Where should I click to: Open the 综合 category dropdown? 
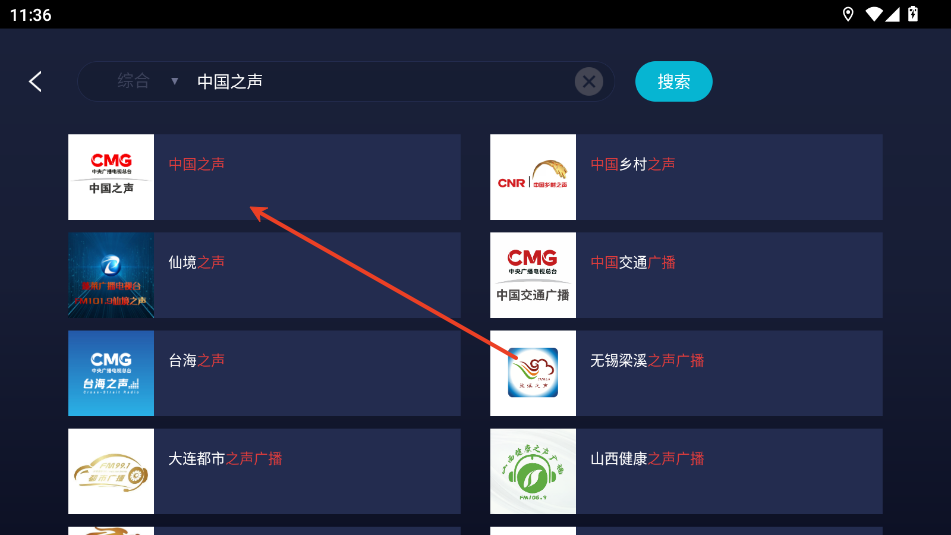(x=147, y=81)
